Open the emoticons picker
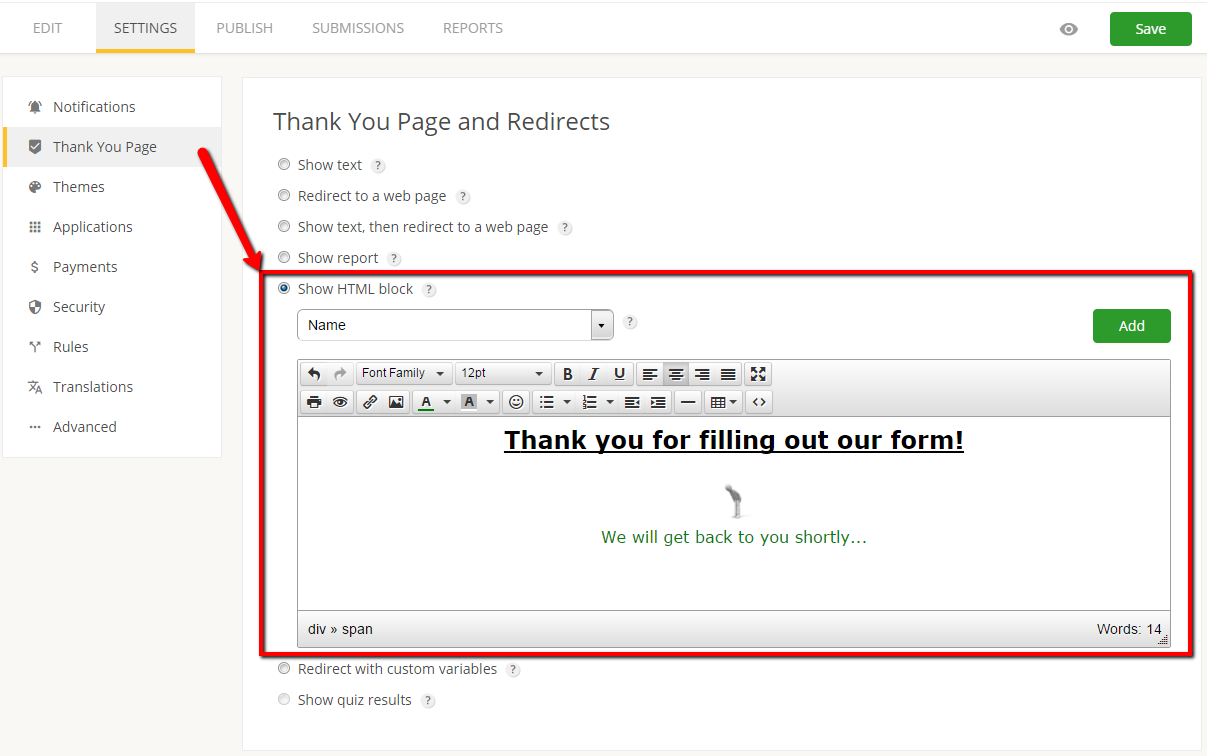The image size is (1207, 756). (516, 402)
